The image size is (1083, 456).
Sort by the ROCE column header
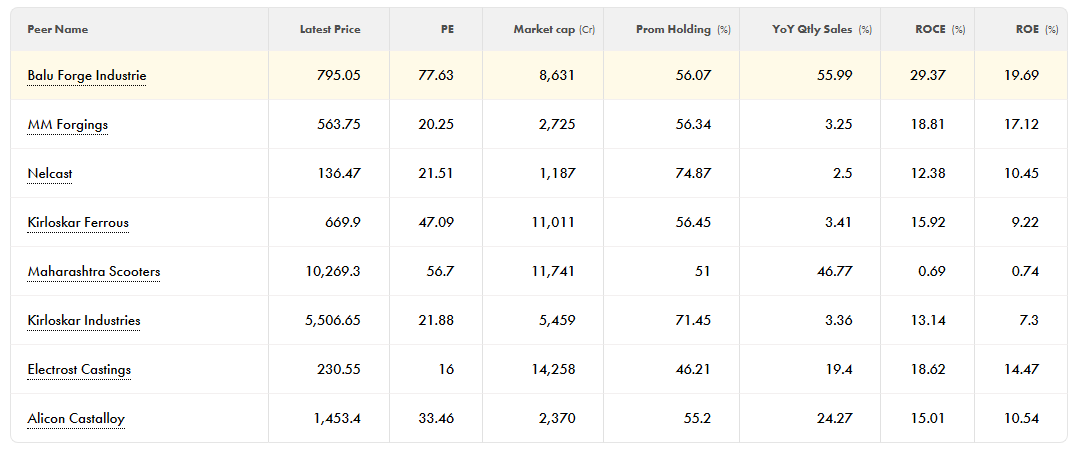[940, 30]
